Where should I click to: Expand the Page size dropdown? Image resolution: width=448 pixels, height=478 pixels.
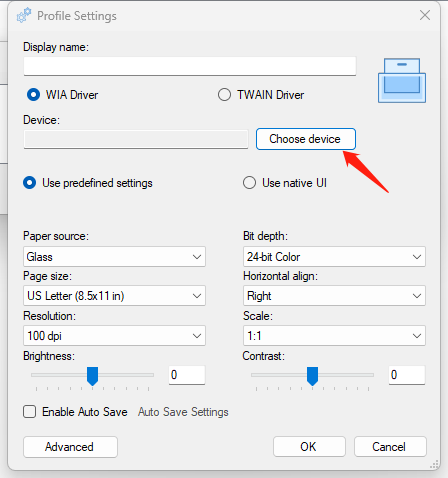click(114, 296)
